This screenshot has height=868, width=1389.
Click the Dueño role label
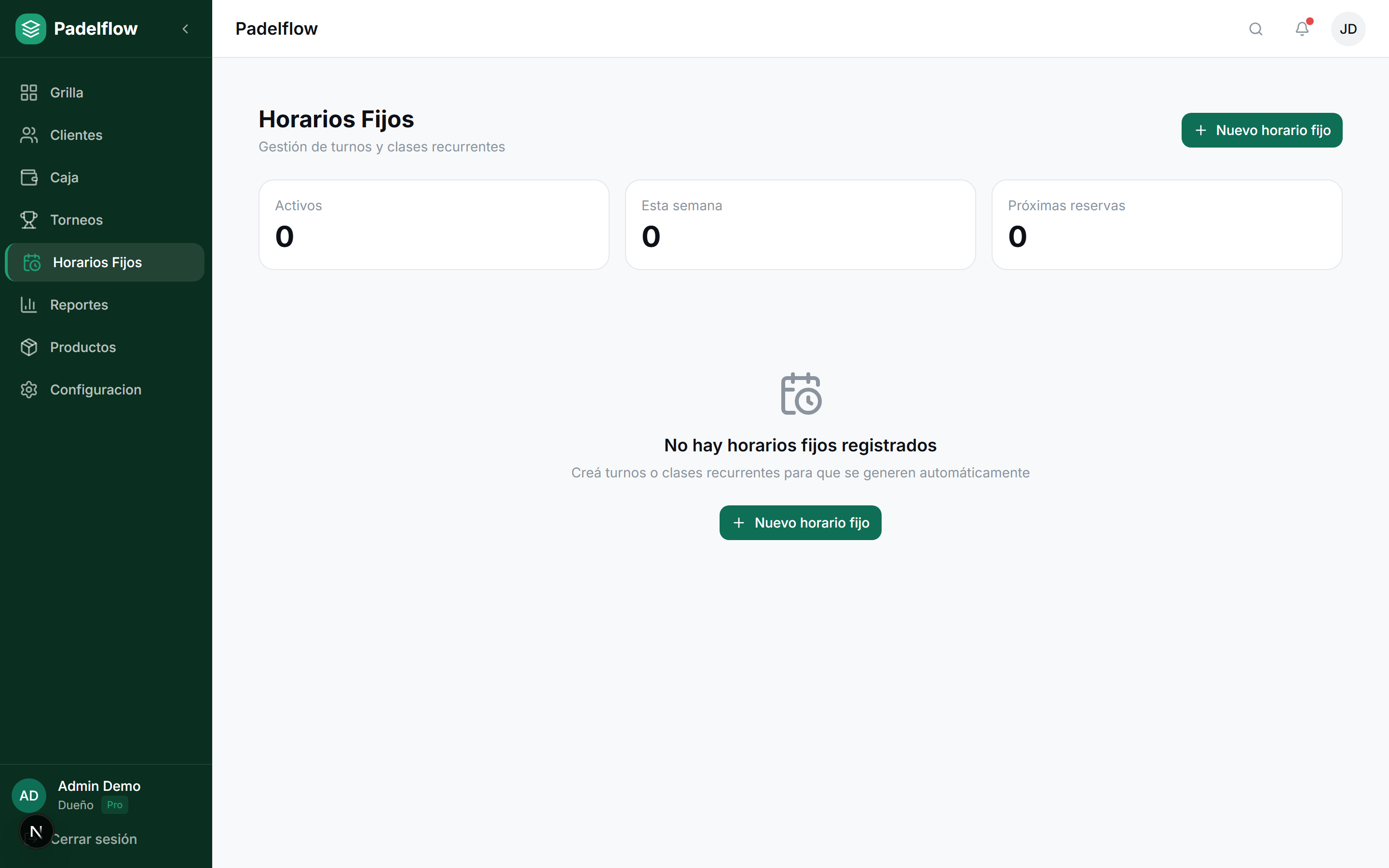point(76,805)
